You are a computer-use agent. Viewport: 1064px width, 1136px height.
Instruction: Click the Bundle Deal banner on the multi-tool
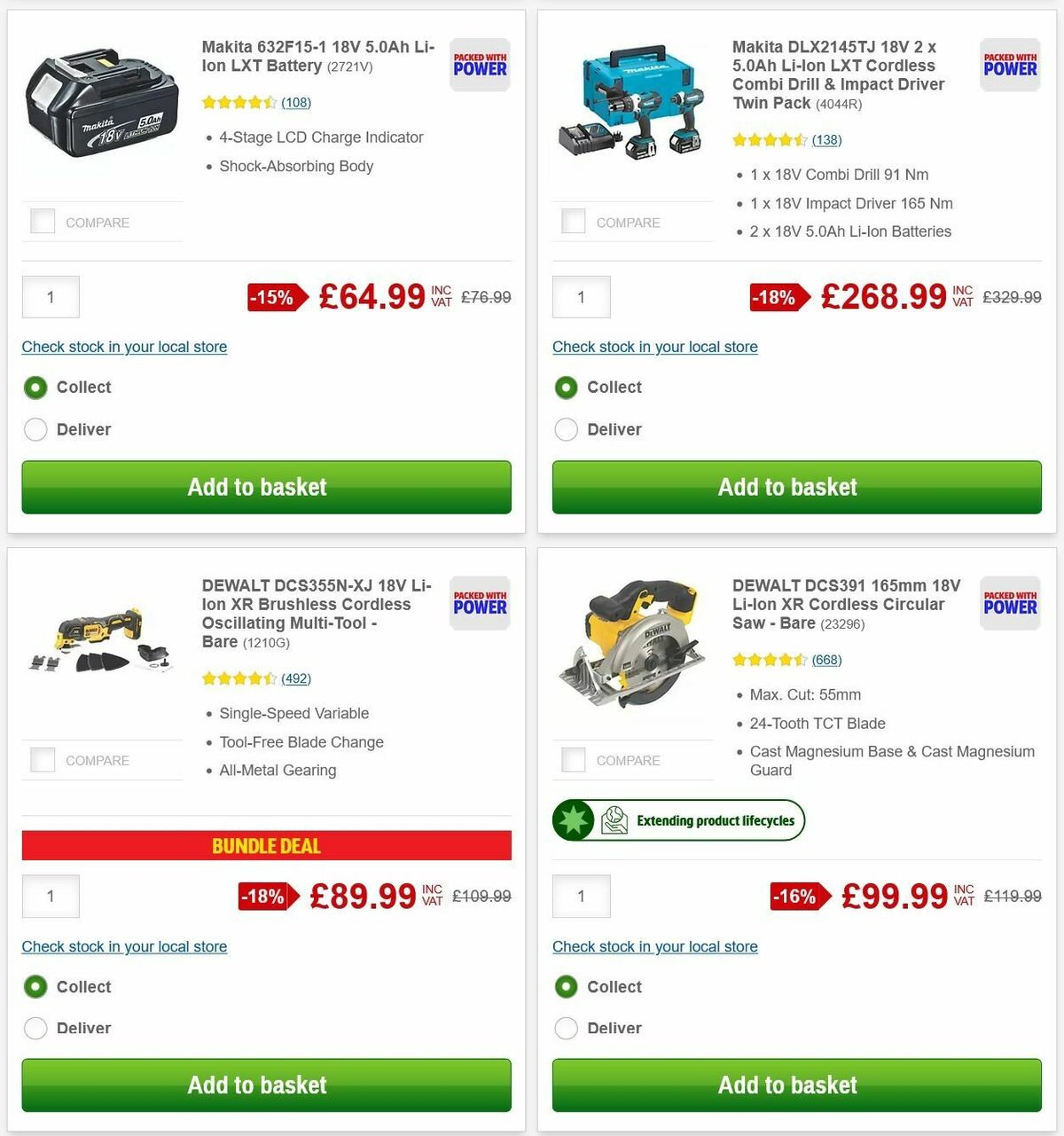pos(266,846)
